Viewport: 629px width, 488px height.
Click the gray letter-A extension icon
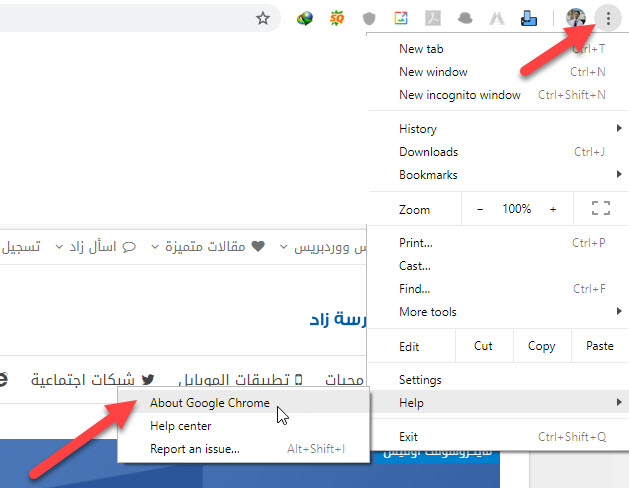pos(497,18)
